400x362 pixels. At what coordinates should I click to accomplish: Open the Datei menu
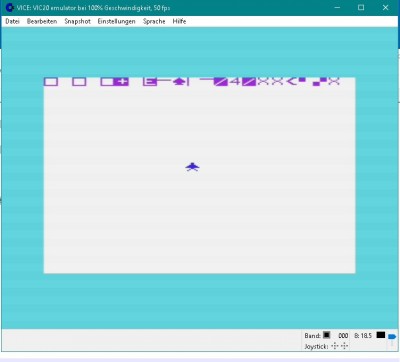pyautogui.click(x=12, y=21)
